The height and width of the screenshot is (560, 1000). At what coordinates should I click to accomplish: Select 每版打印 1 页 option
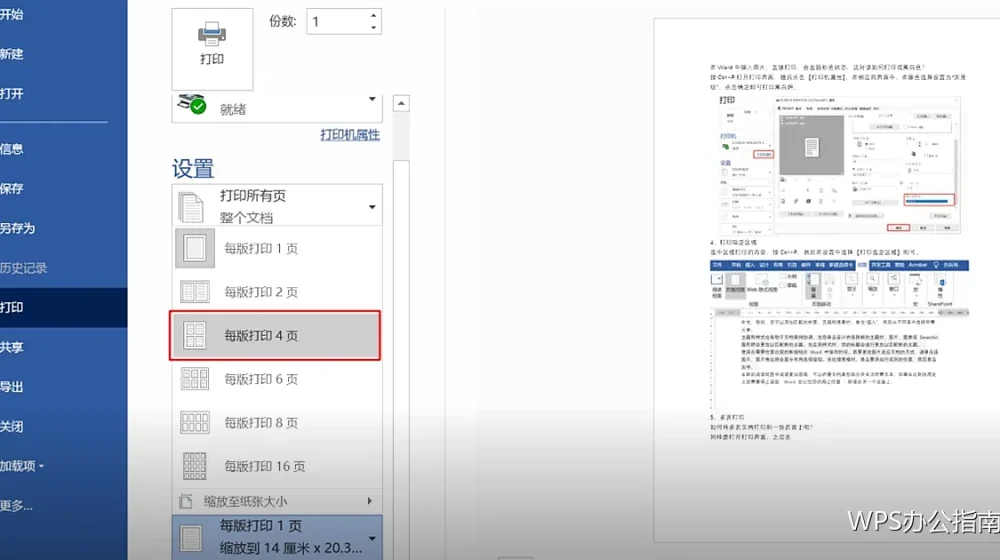pyautogui.click(x=277, y=248)
